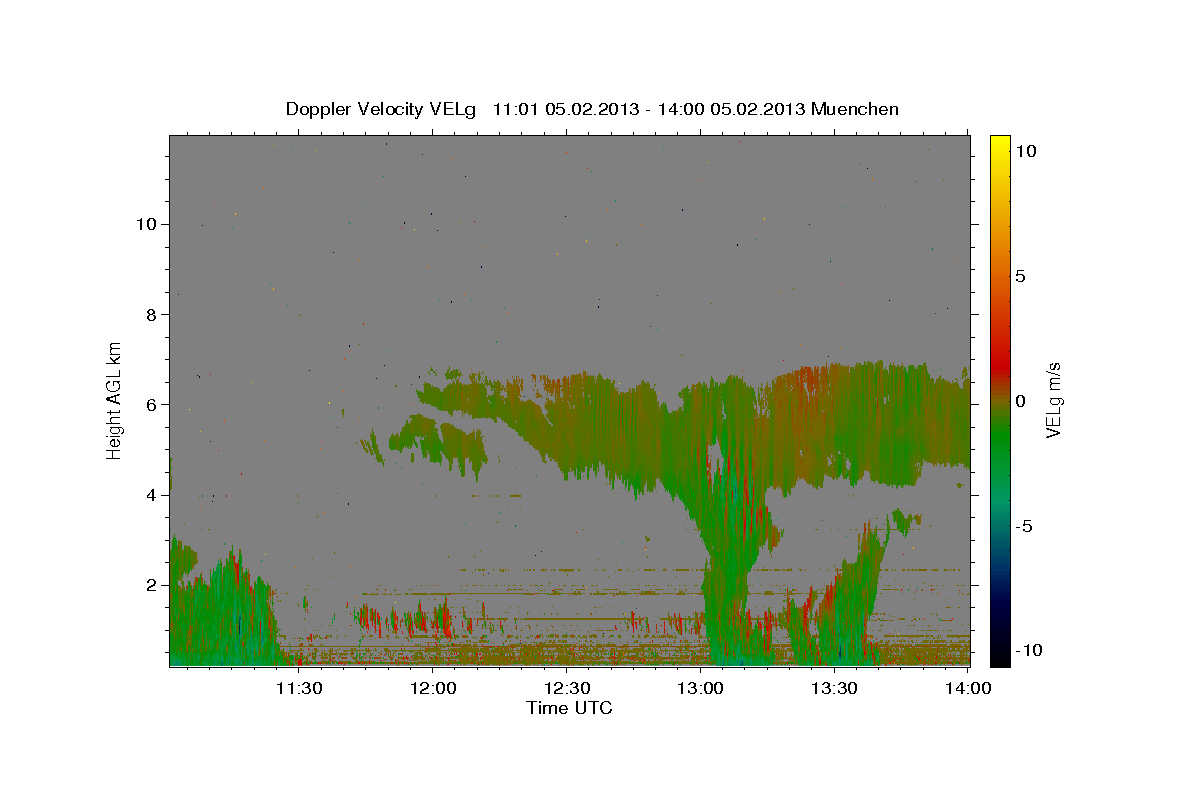This screenshot has width=1200, height=800.
Task: Click the colorbar label 0
Action: coord(1020,401)
